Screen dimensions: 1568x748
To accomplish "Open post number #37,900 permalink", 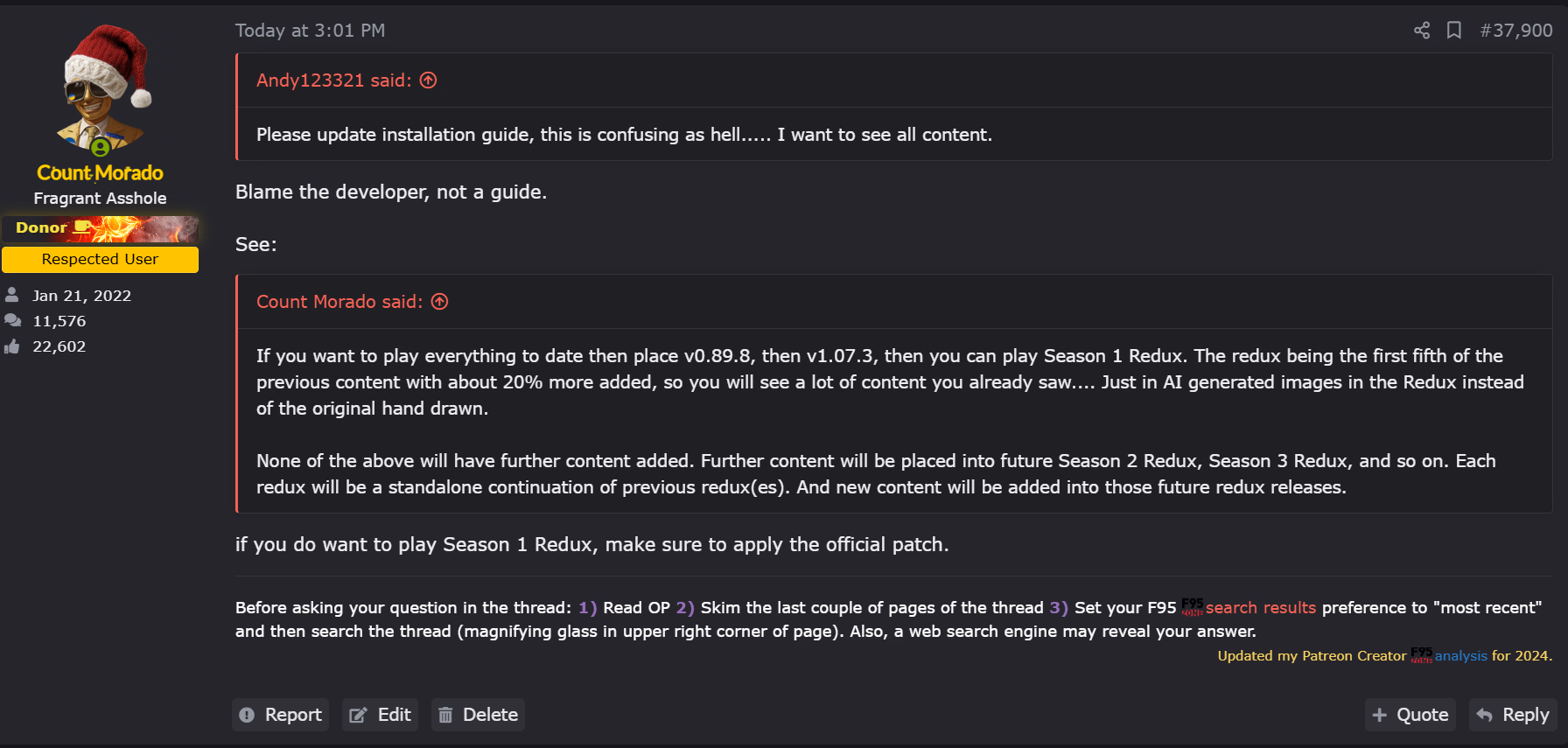I will click(x=1515, y=31).
